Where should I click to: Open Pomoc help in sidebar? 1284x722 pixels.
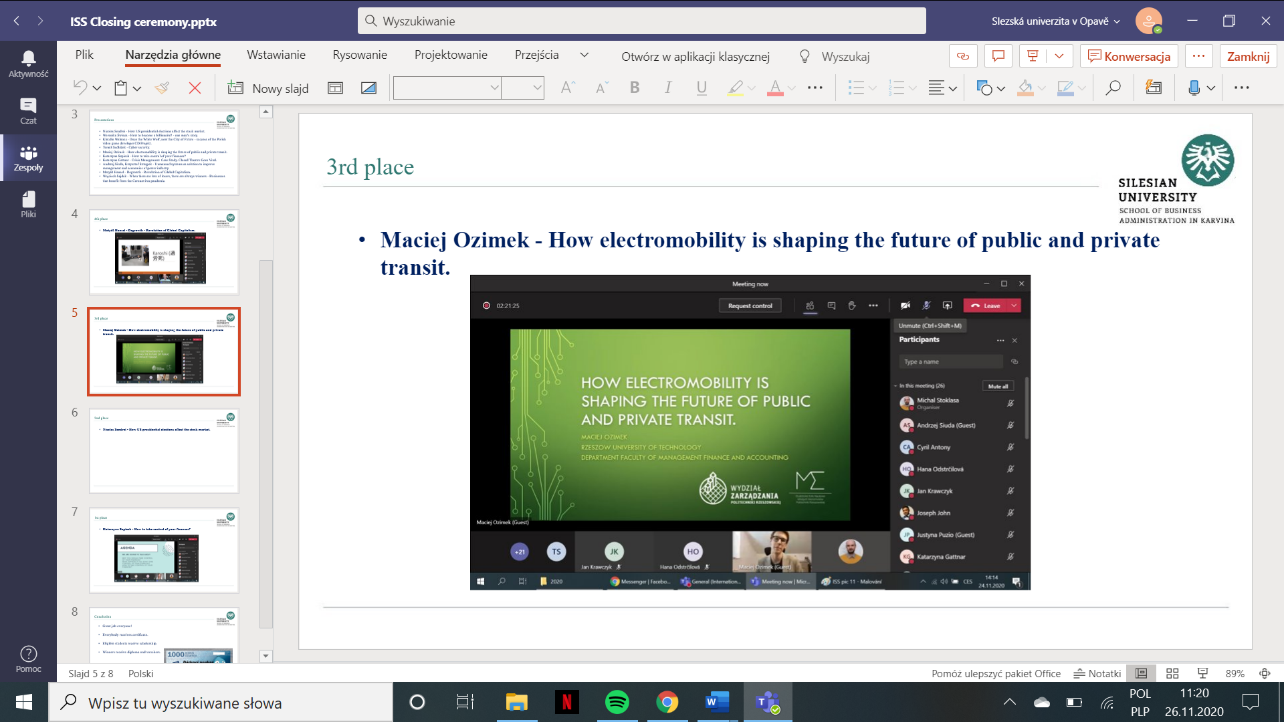(x=28, y=659)
